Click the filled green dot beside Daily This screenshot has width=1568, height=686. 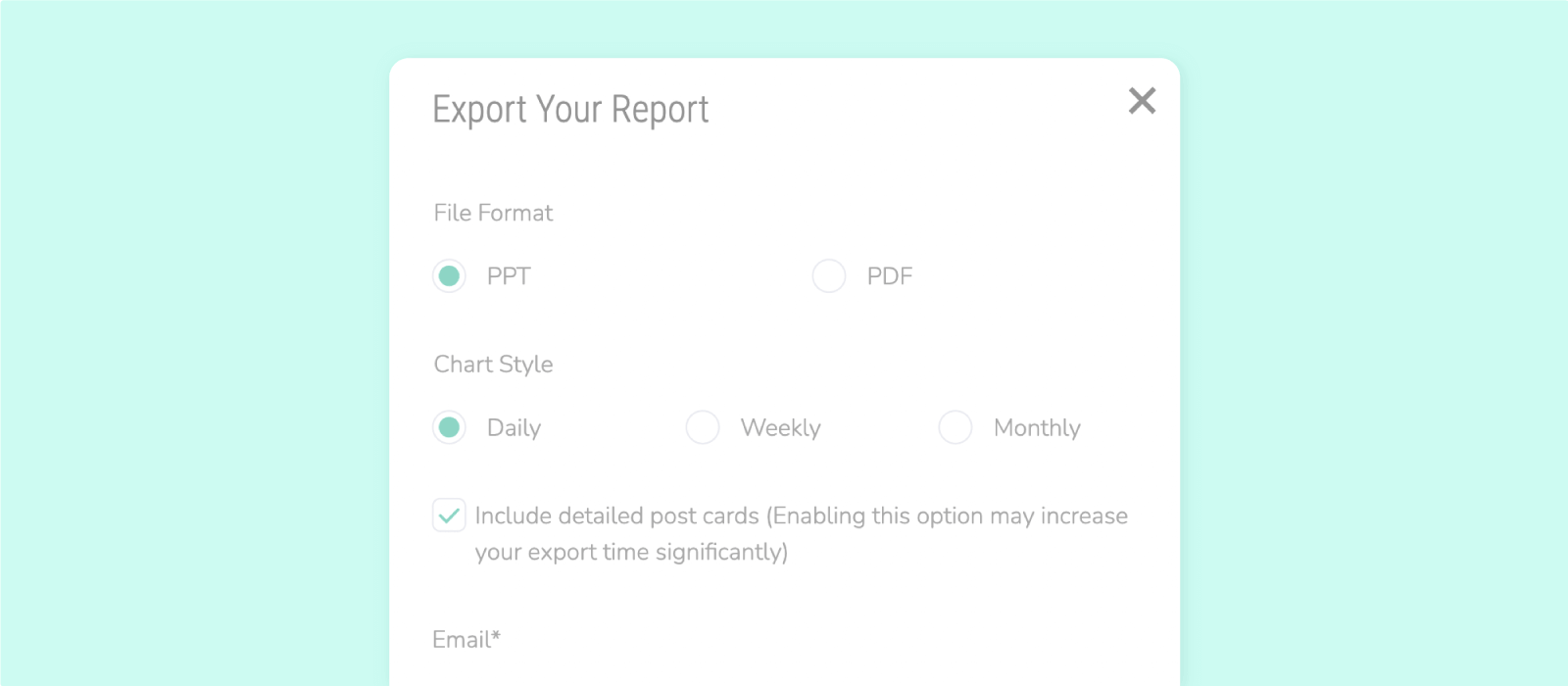450,427
